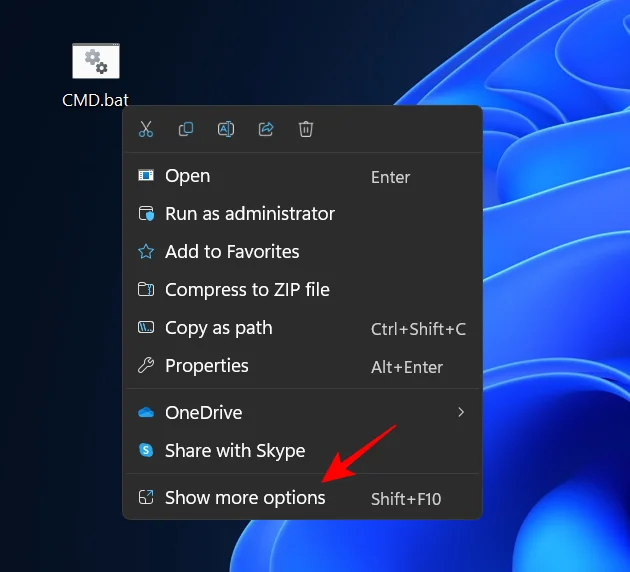Click the Cut scissors icon
The image size is (630, 572).
click(x=146, y=129)
